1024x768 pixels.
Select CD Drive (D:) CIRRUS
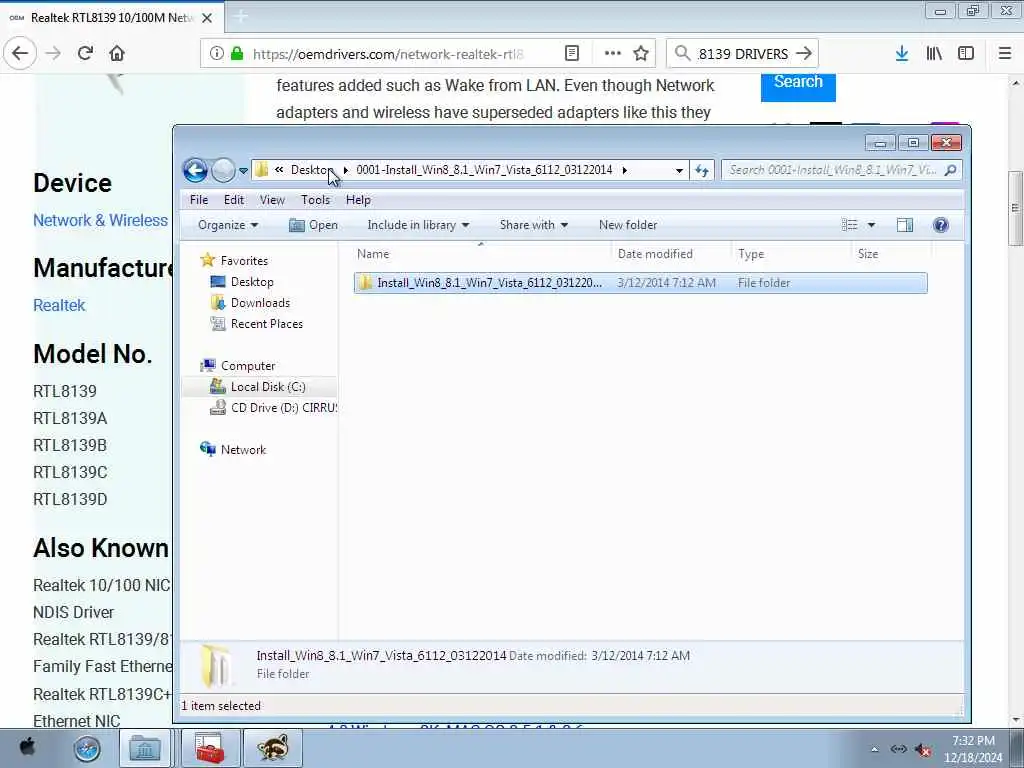283,408
